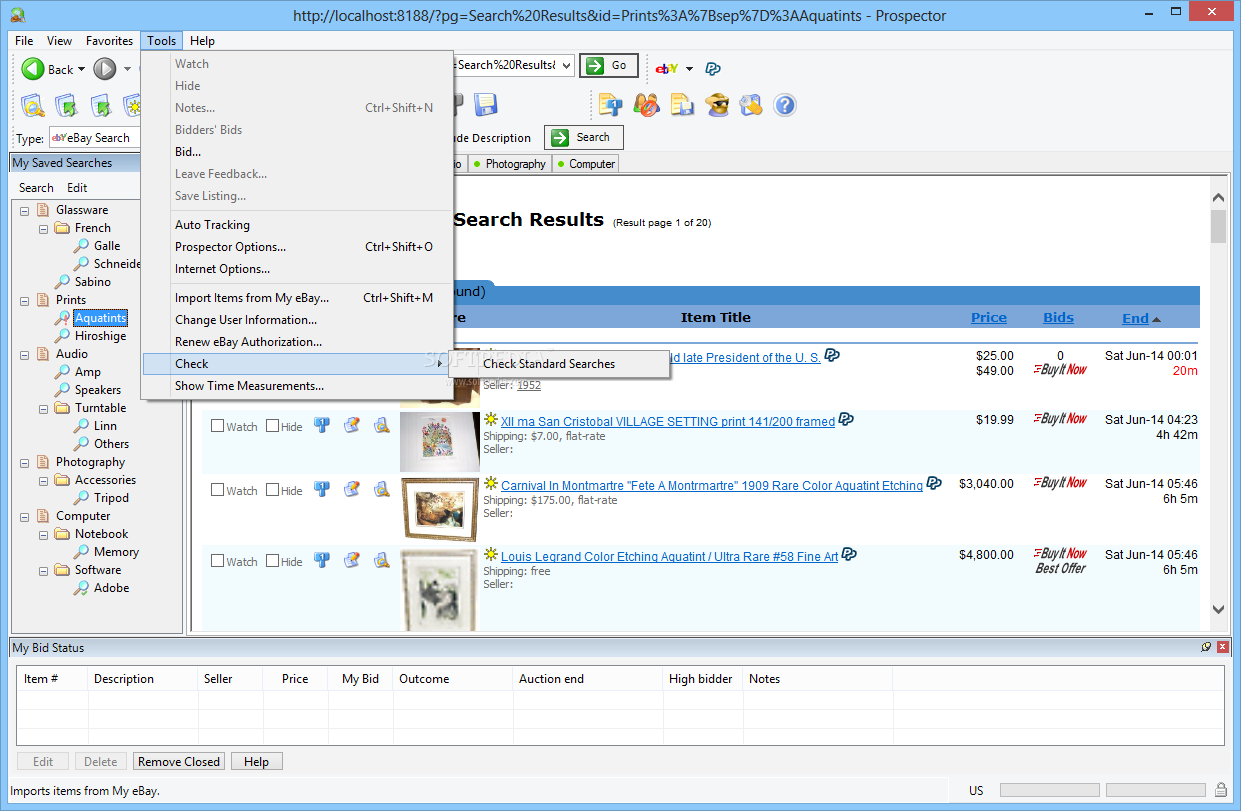Check Hide for San Cristobal VILLAGE SETTING
The image size is (1241, 811).
[272, 426]
